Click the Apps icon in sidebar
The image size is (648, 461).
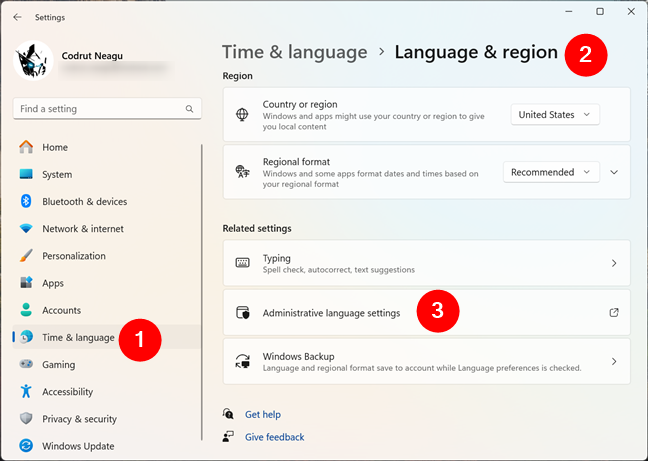pyautogui.click(x=26, y=283)
